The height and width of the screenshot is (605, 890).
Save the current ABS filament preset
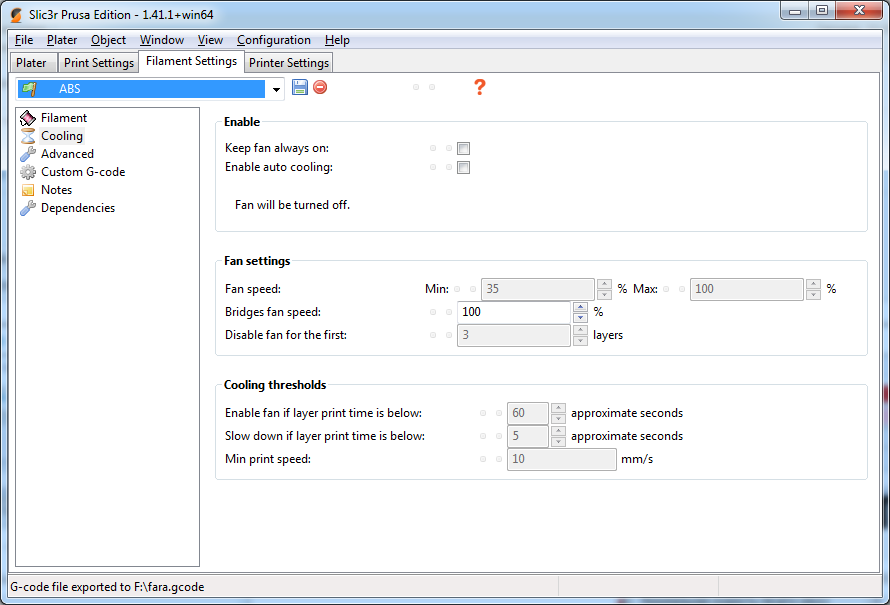click(x=300, y=87)
